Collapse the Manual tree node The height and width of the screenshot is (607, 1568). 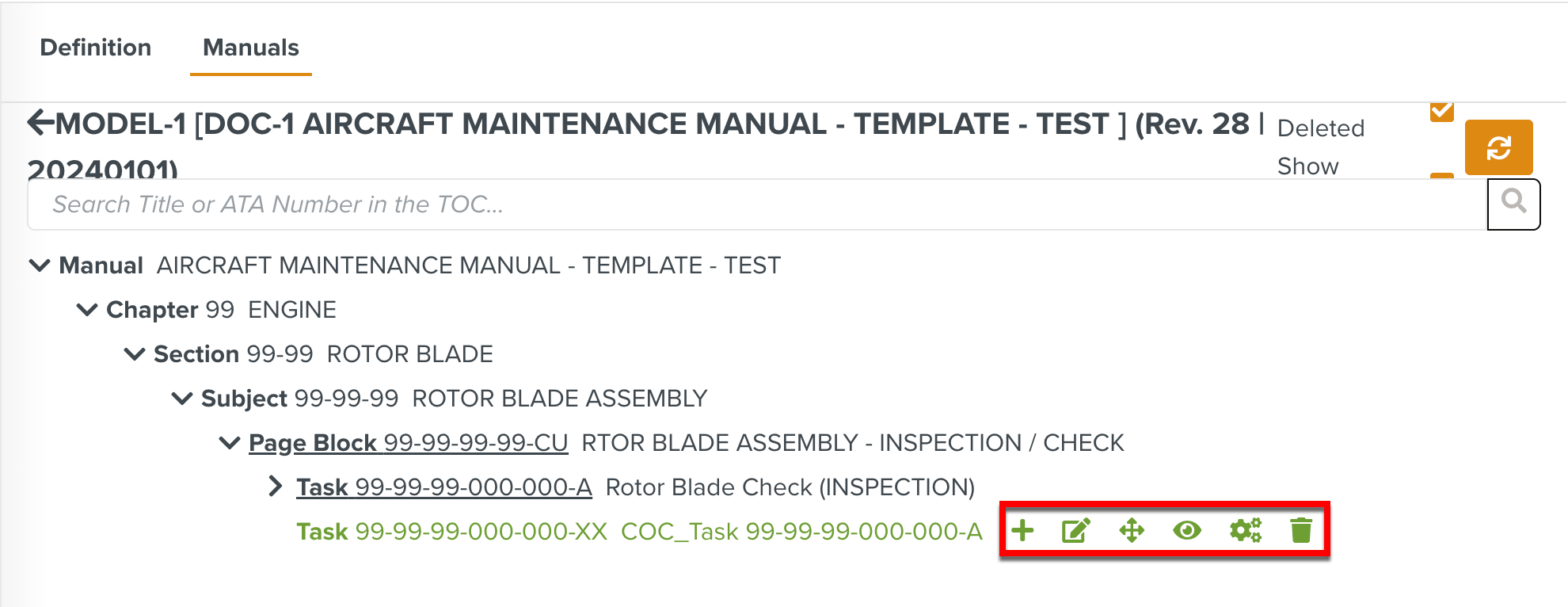click(x=40, y=265)
